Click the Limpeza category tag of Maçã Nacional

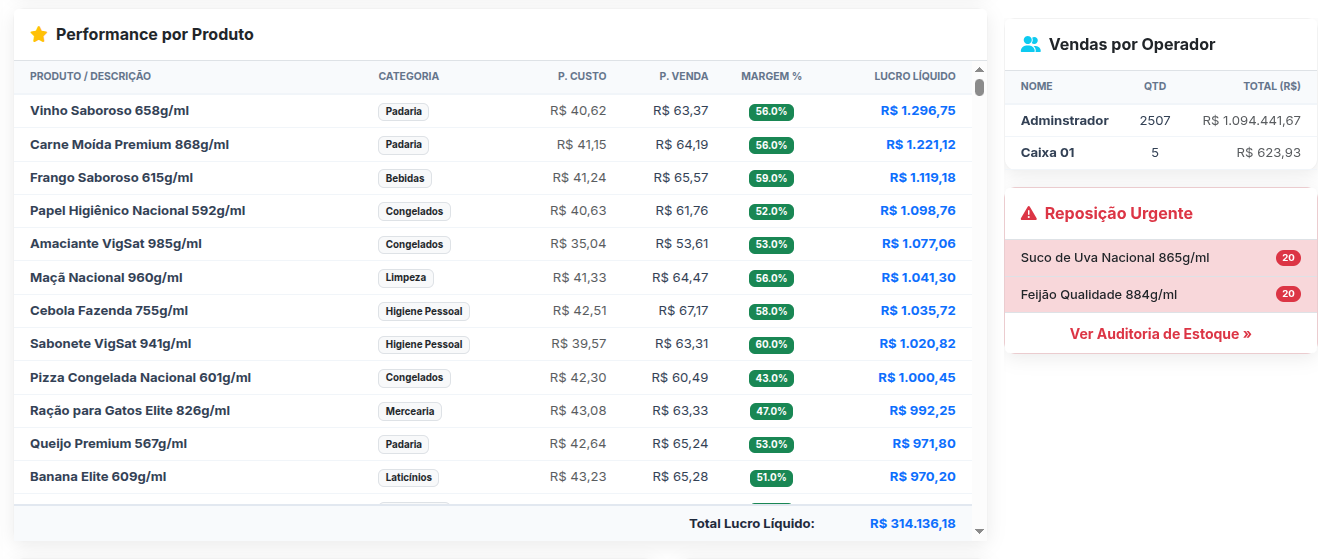click(406, 278)
